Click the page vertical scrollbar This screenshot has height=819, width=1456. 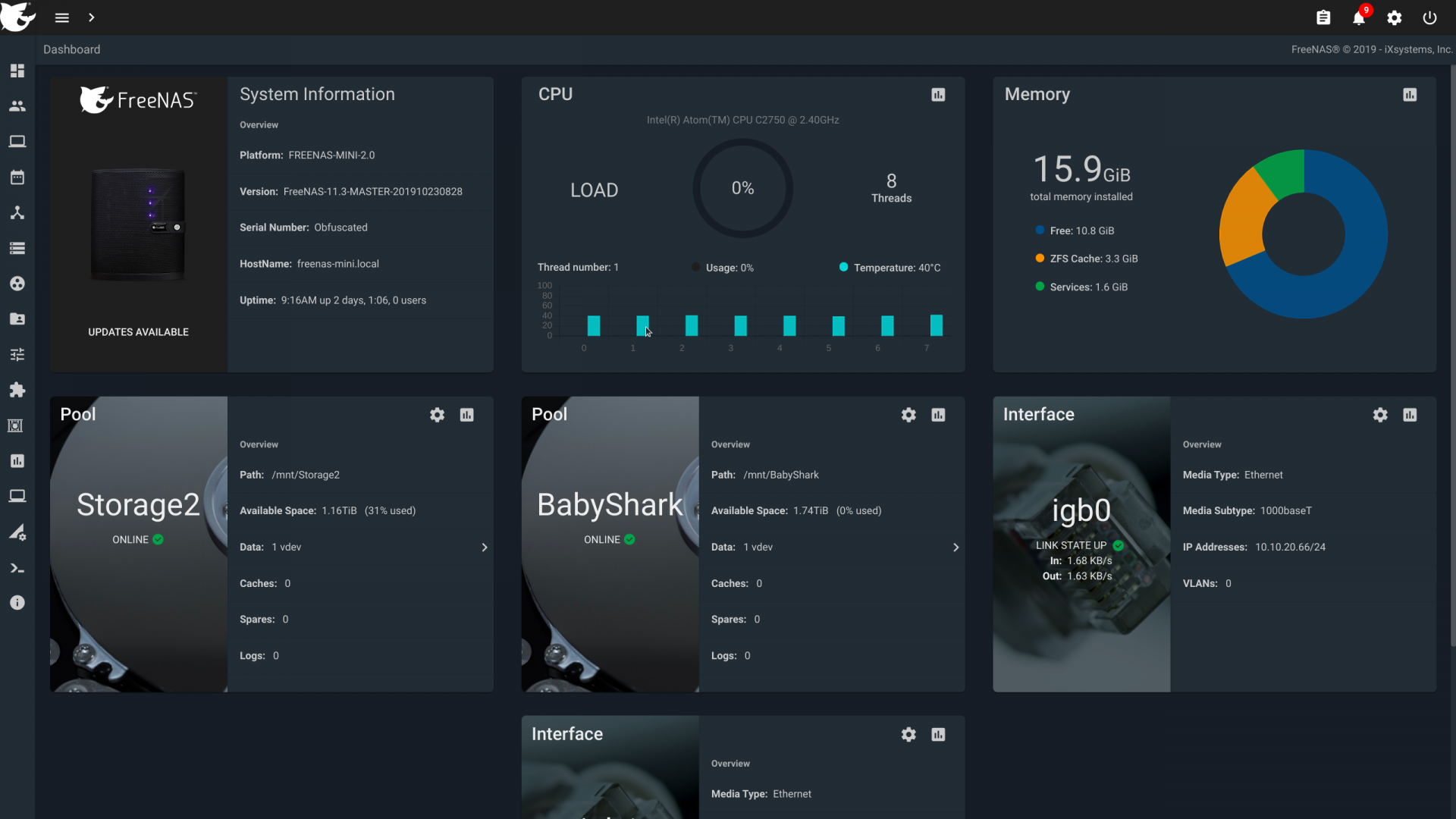[x=1453, y=356]
